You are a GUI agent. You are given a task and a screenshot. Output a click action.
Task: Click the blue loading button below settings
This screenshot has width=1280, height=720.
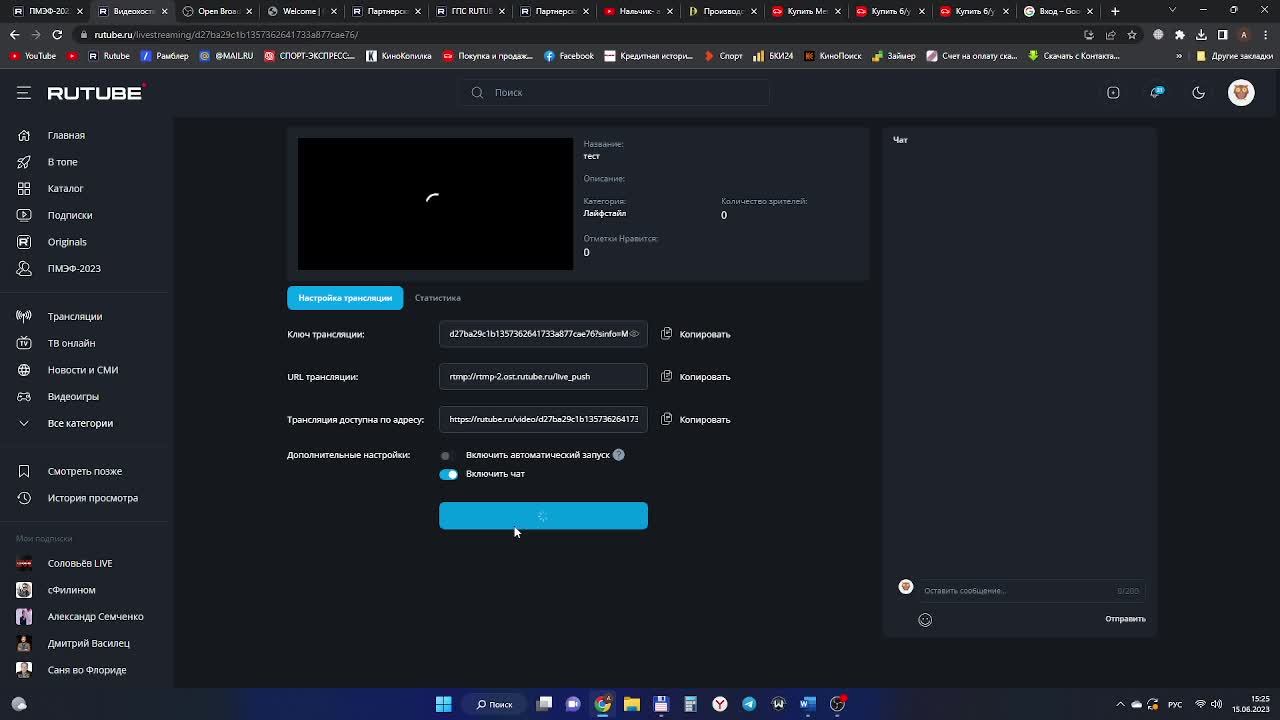(x=543, y=516)
